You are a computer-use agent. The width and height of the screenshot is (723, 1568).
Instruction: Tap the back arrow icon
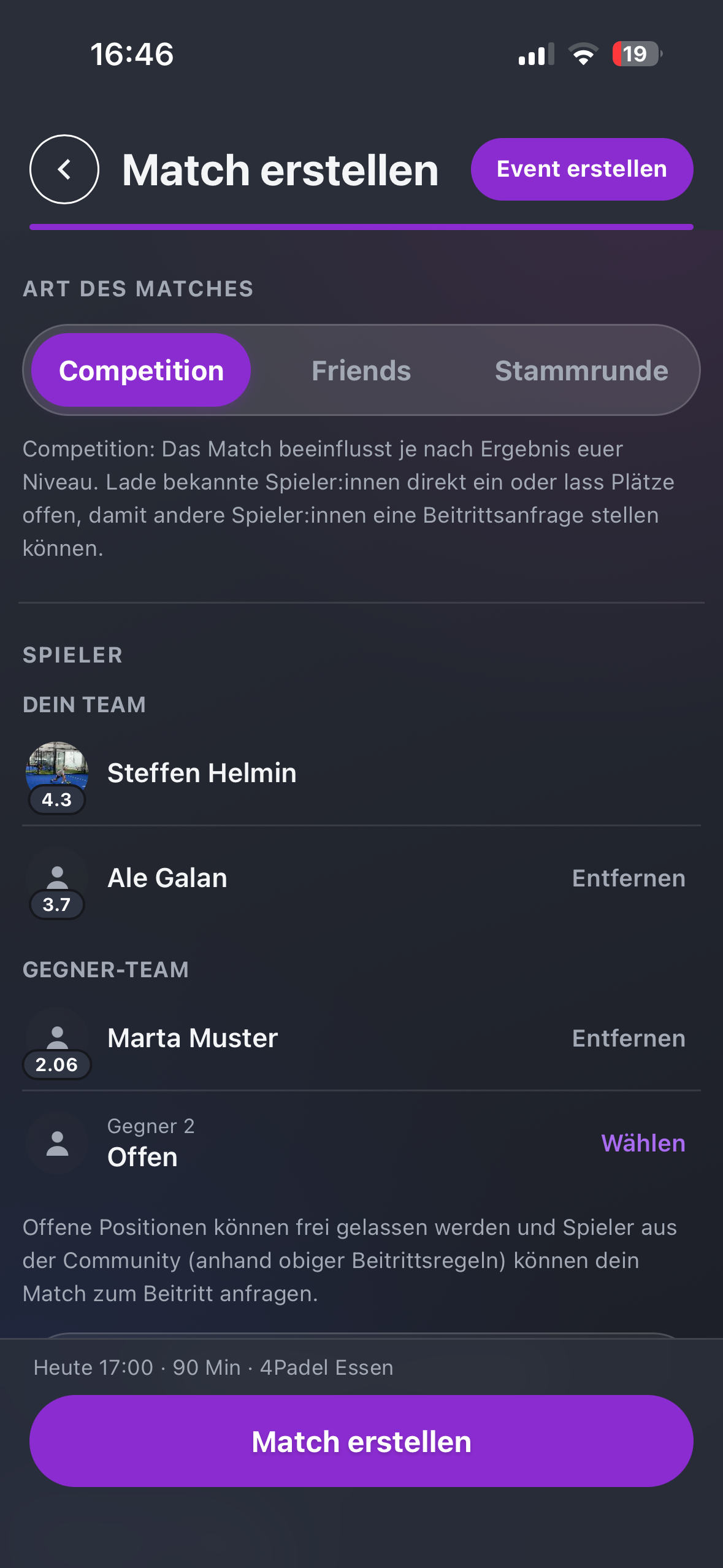(64, 169)
